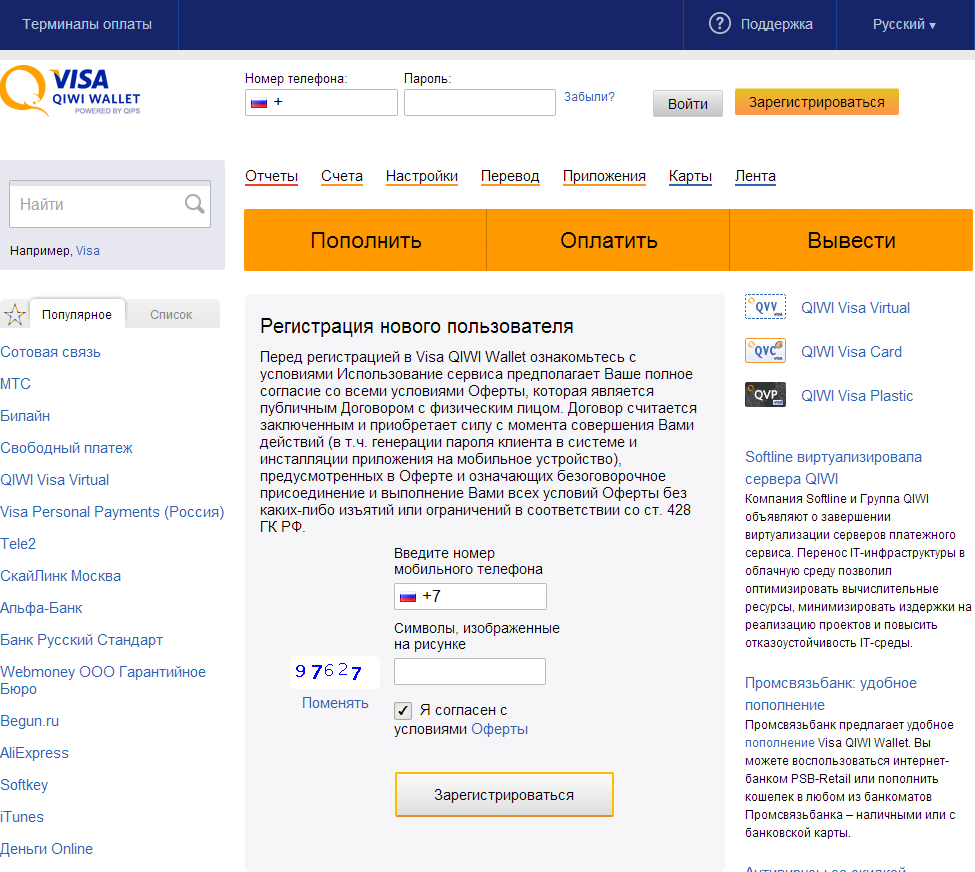Click the Visa example search link

(88, 251)
